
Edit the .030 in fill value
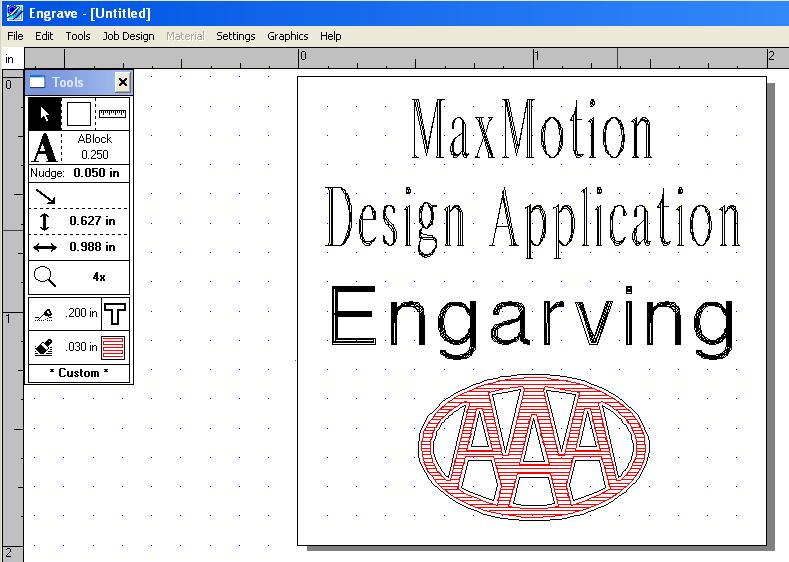coord(82,347)
